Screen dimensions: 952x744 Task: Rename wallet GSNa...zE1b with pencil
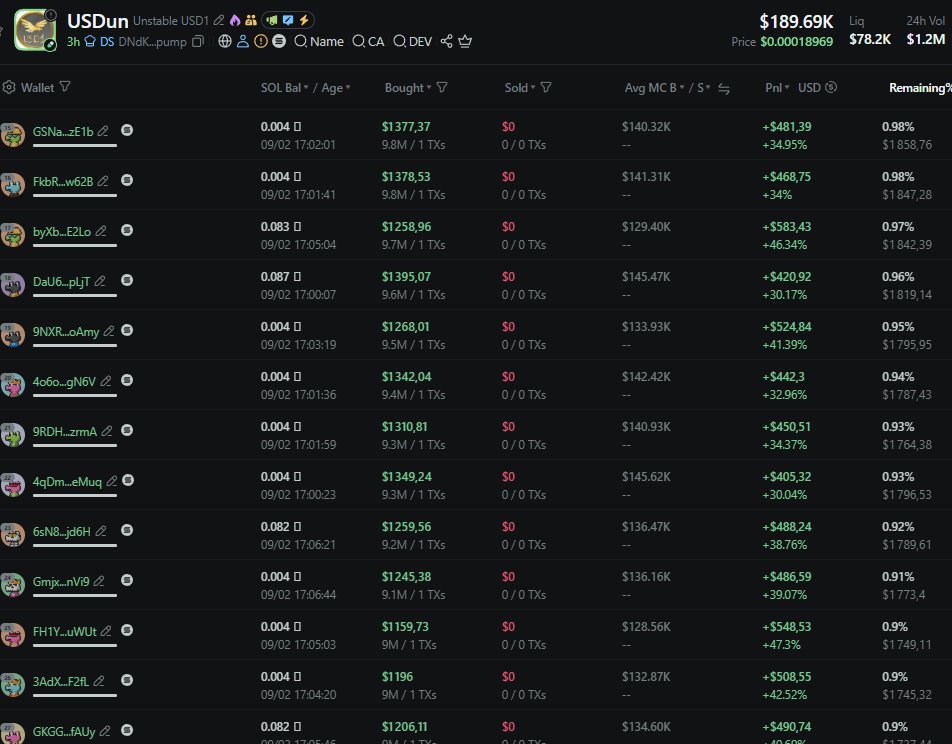click(103, 131)
